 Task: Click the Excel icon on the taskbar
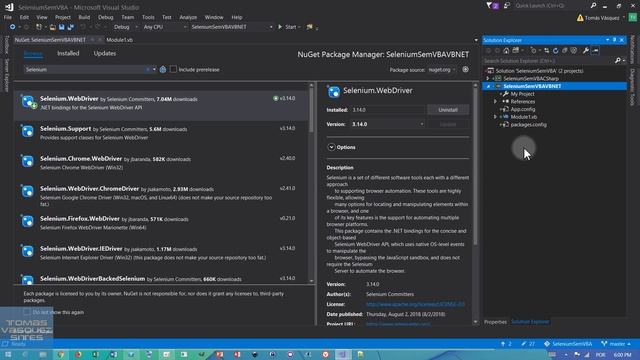(96, 354)
